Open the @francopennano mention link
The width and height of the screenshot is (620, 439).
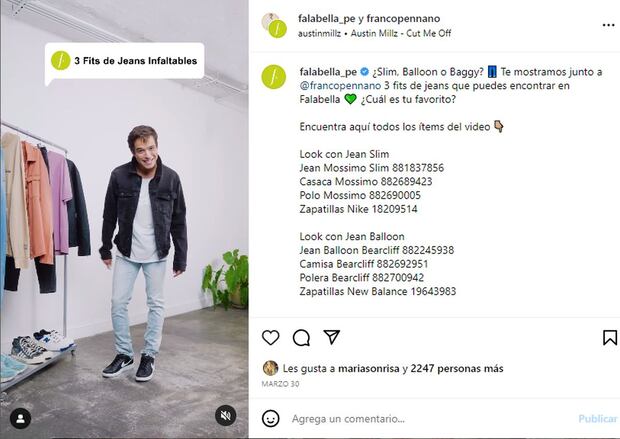[340, 86]
